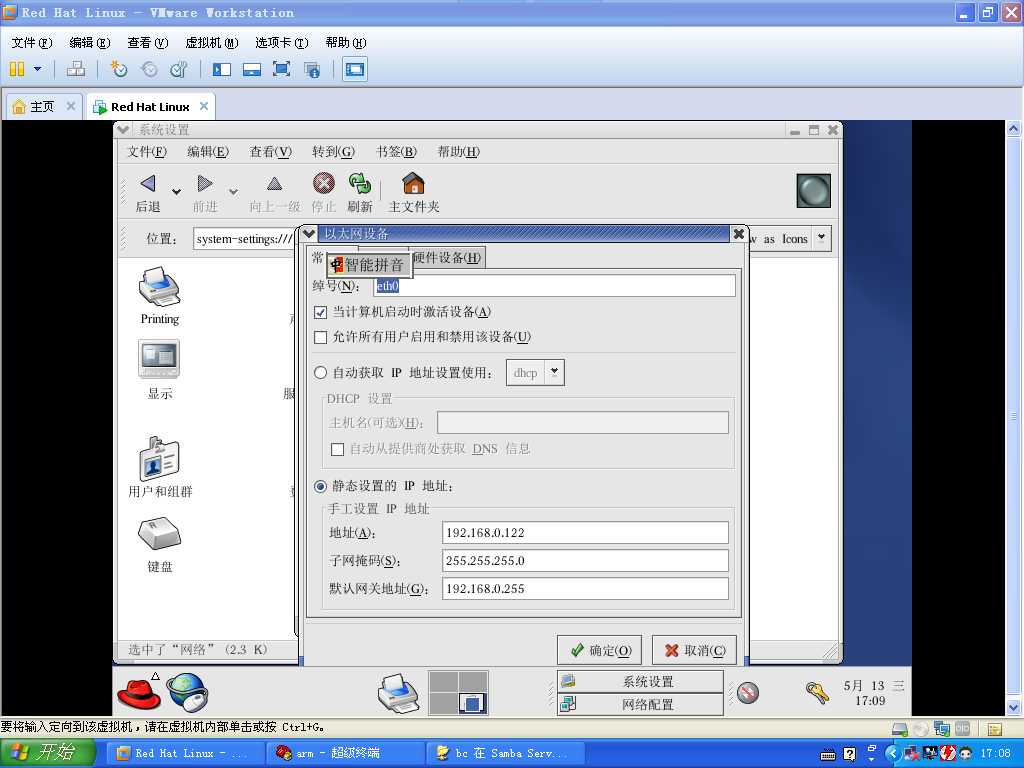Open the View as Icons dropdown
Viewport: 1024px width, 768px height.
tap(822, 238)
